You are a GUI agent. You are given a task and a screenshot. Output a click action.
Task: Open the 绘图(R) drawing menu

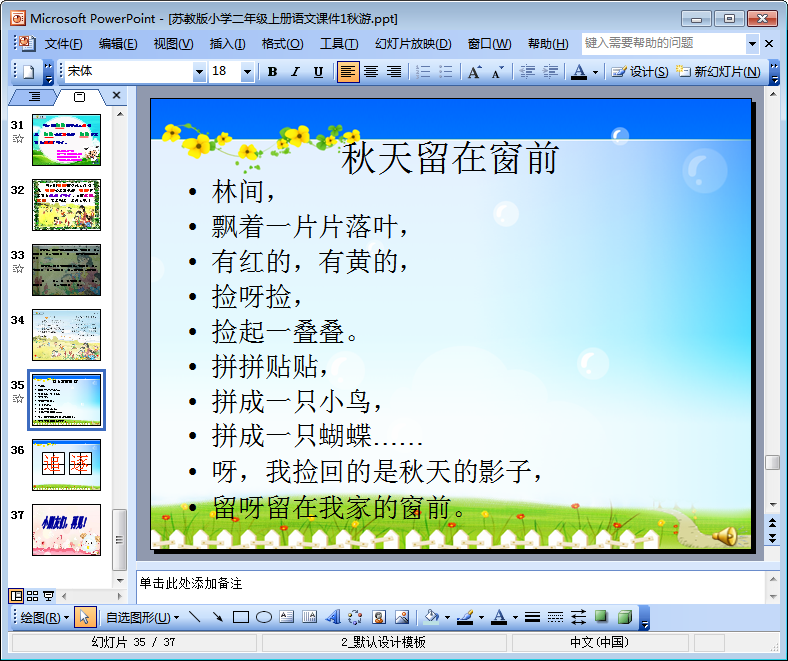44,617
